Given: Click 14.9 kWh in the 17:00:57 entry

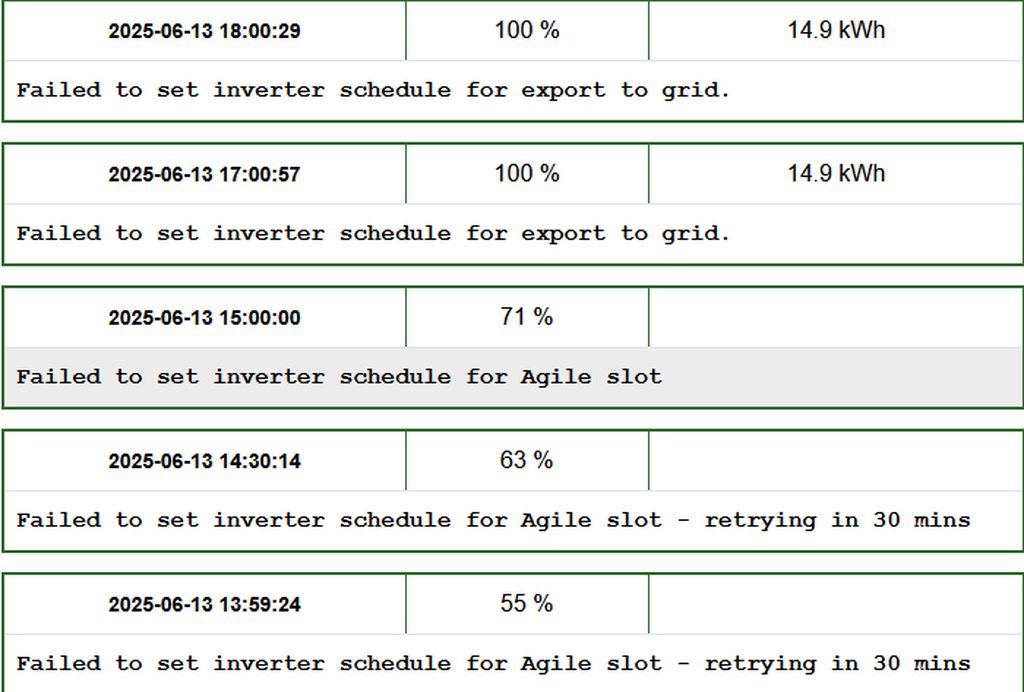Looking at the screenshot, I should pos(836,174).
